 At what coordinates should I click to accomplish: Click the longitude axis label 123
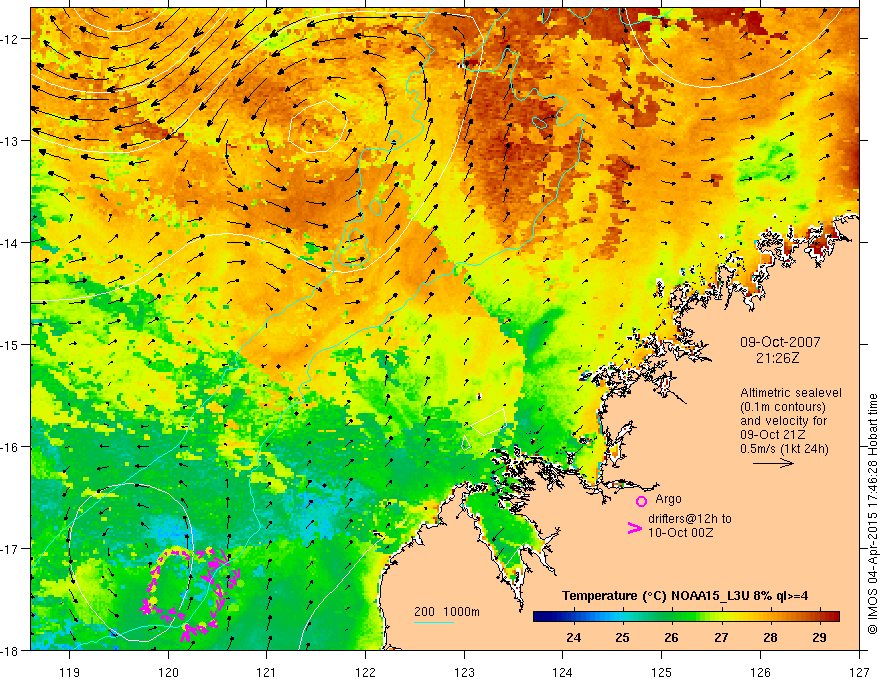[x=464, y=672]
